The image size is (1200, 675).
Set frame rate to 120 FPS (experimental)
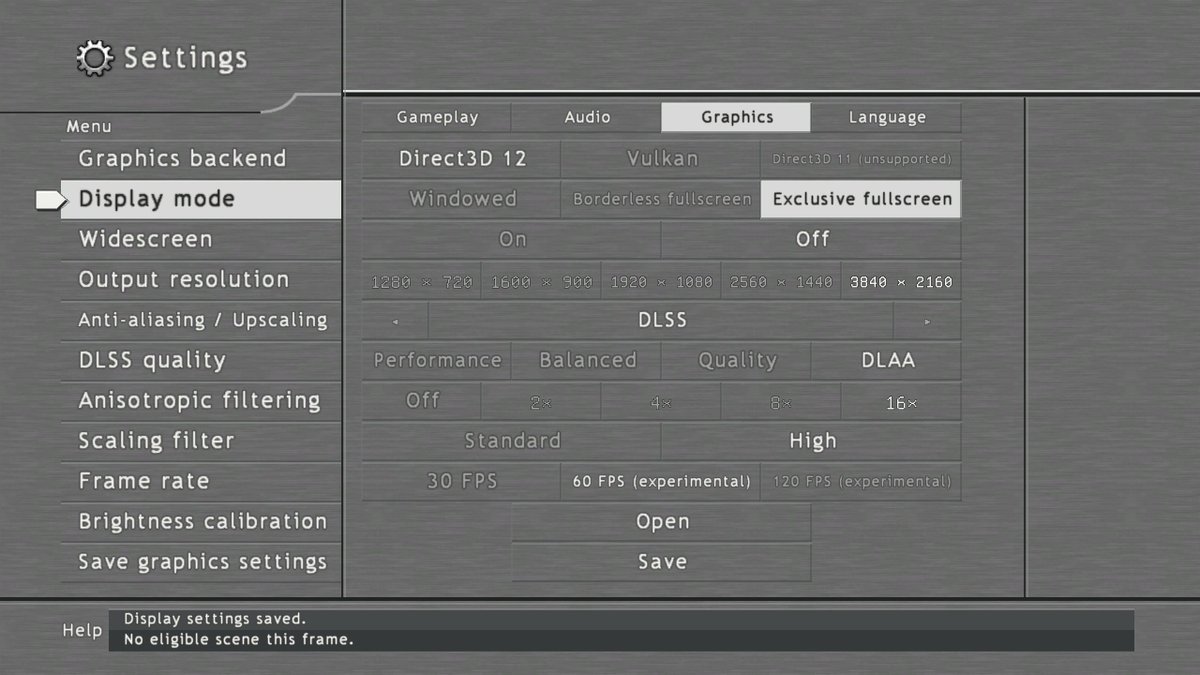[x=861, y=482]
